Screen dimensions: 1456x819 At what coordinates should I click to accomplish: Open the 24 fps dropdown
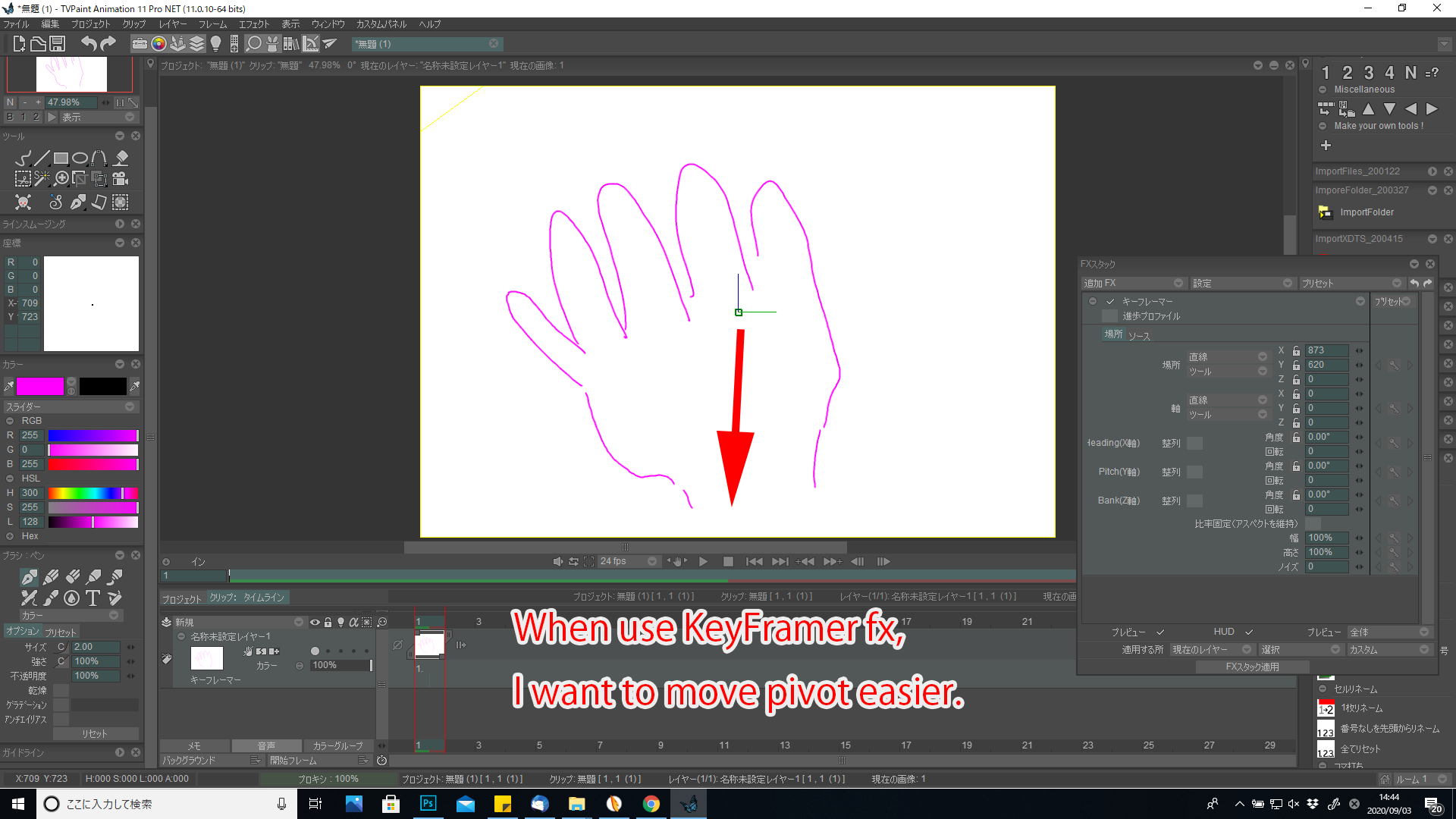pyautogui.click(x=628, y=562)
